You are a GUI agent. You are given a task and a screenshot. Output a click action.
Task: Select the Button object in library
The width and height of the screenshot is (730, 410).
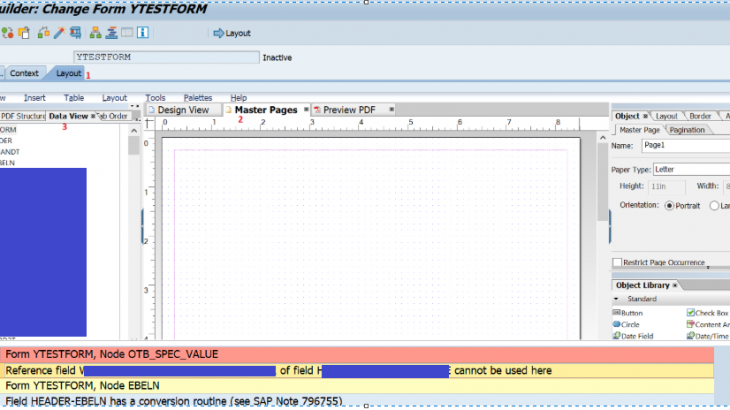point(628,313)
